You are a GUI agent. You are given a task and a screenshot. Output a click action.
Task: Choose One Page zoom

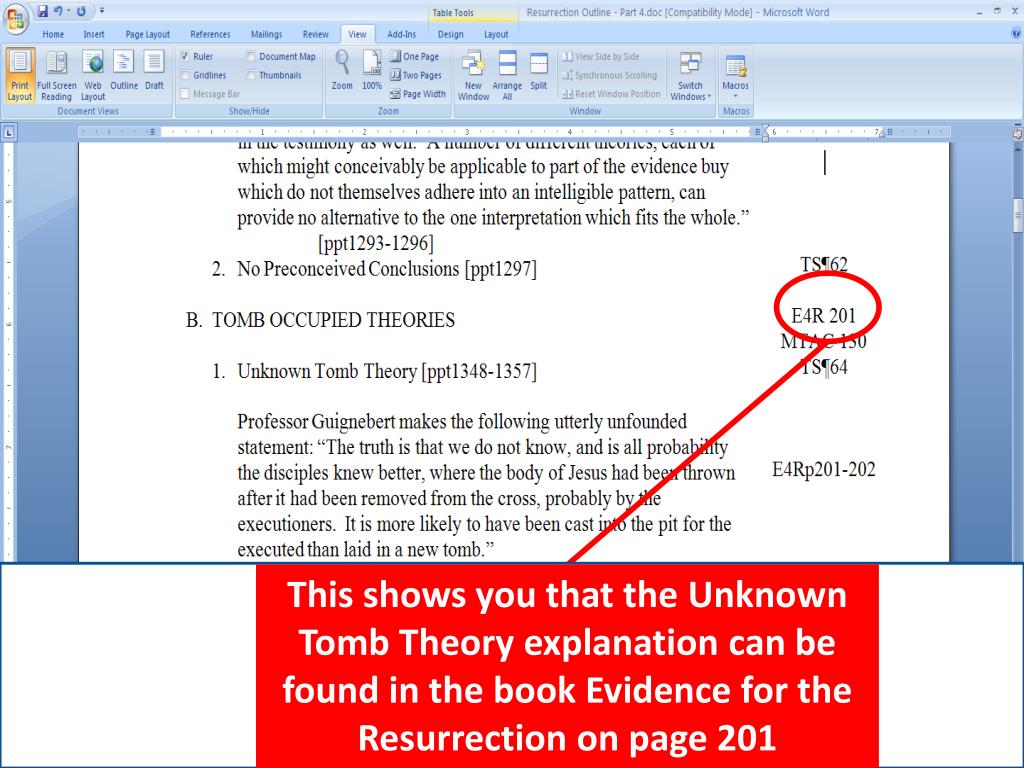click(415, 57)
